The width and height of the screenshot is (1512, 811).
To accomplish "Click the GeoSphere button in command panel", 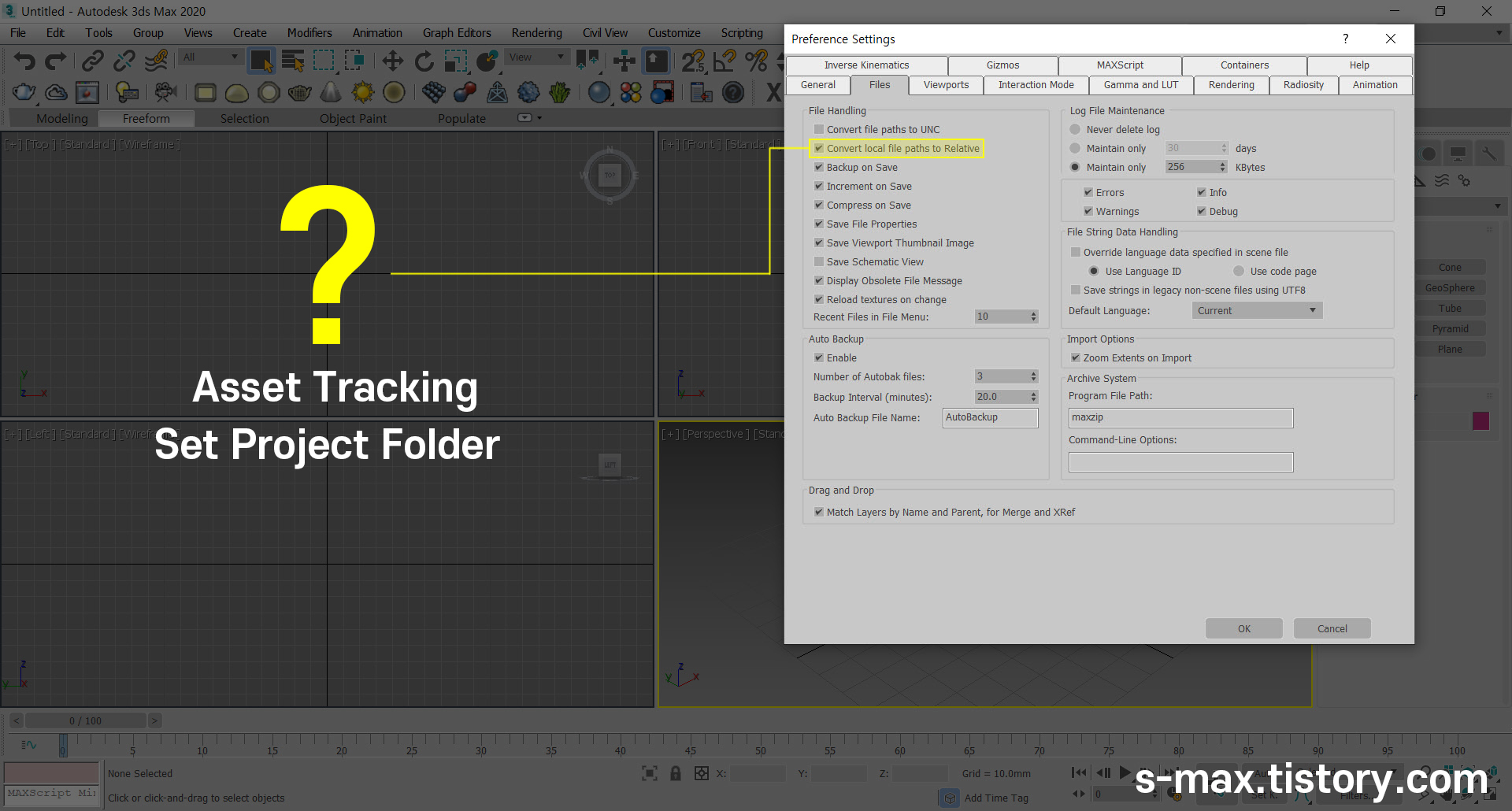I will (1449, 288).
